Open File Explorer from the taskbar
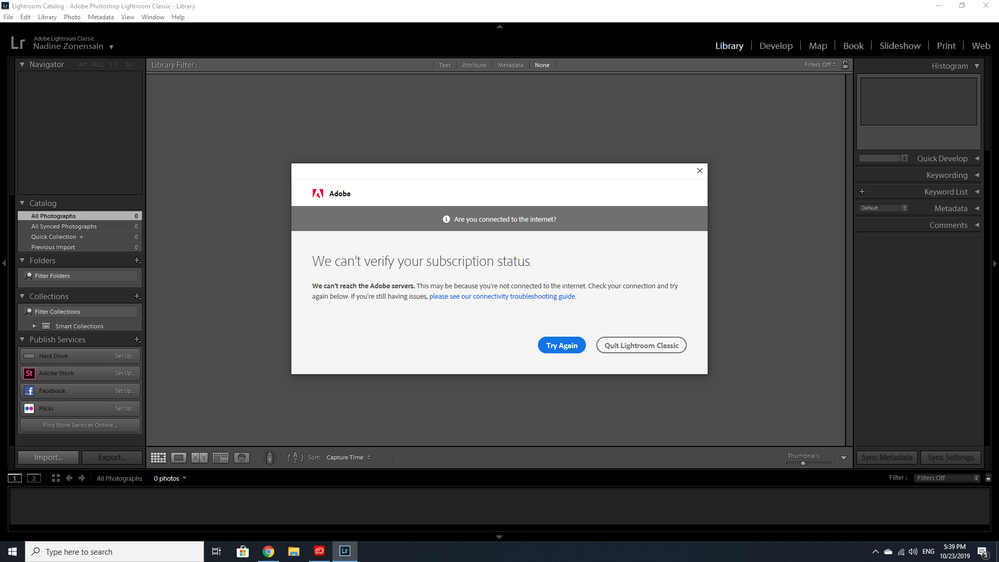The width and height of the screenshot is (999, 562). pos(294,552)
